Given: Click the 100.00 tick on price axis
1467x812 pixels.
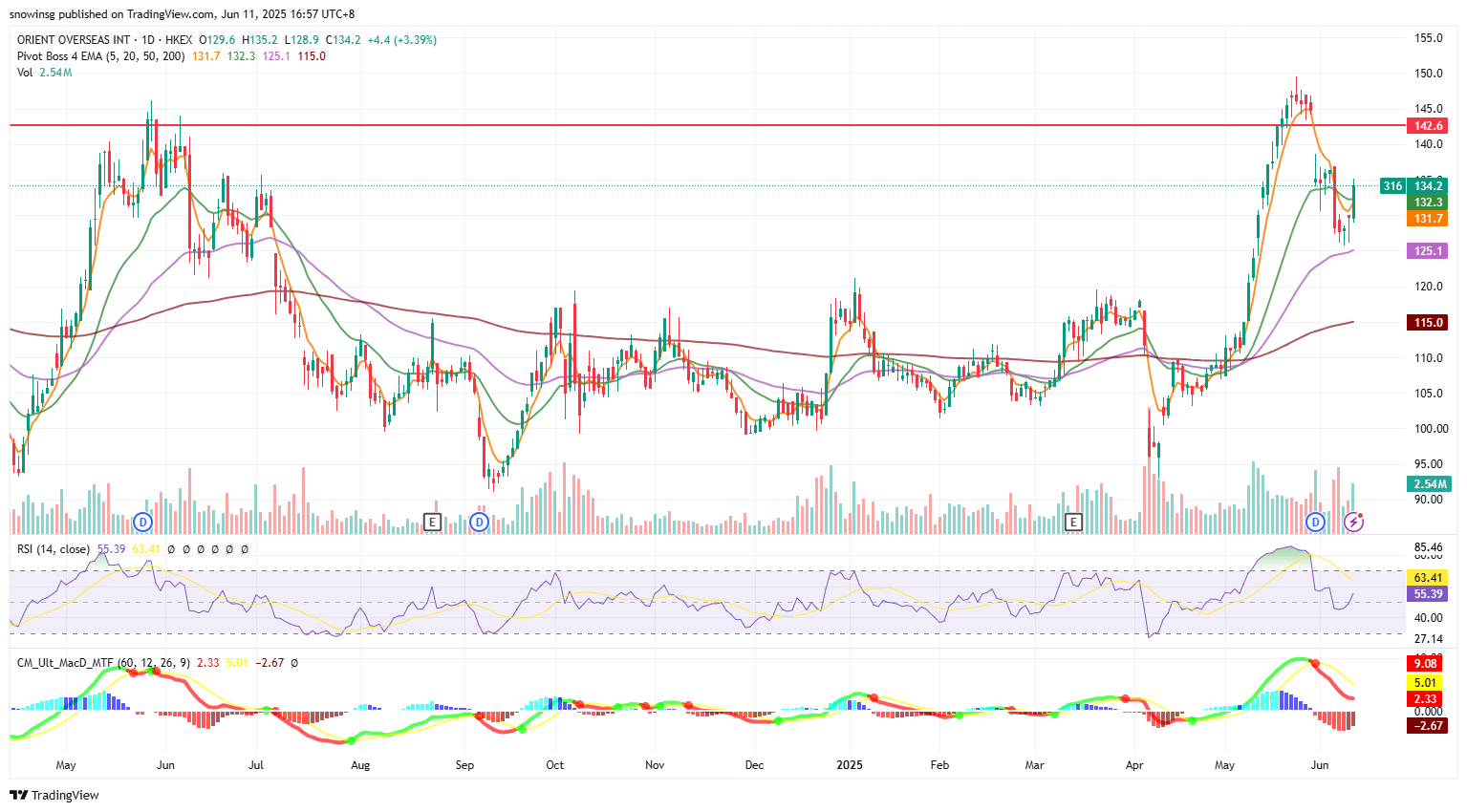Looking at the screenshot, I should coord(1432,429).
